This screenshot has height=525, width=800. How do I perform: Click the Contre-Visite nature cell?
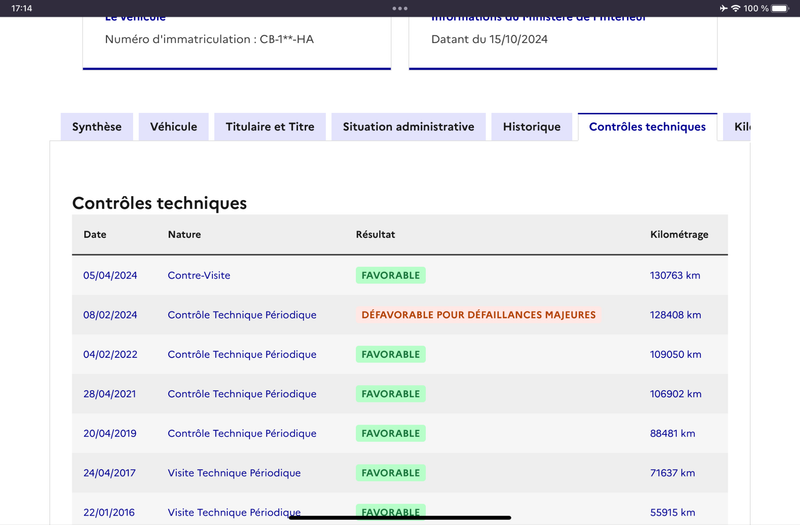[199, 275]
